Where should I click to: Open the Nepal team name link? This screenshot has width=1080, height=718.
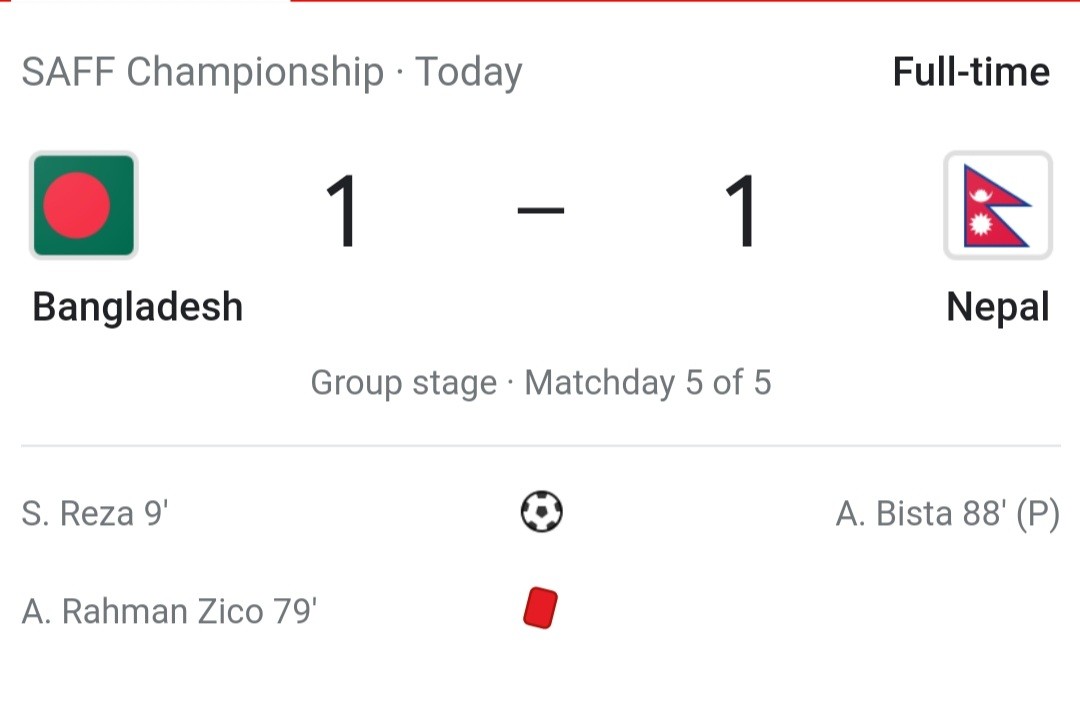(998, 307)
